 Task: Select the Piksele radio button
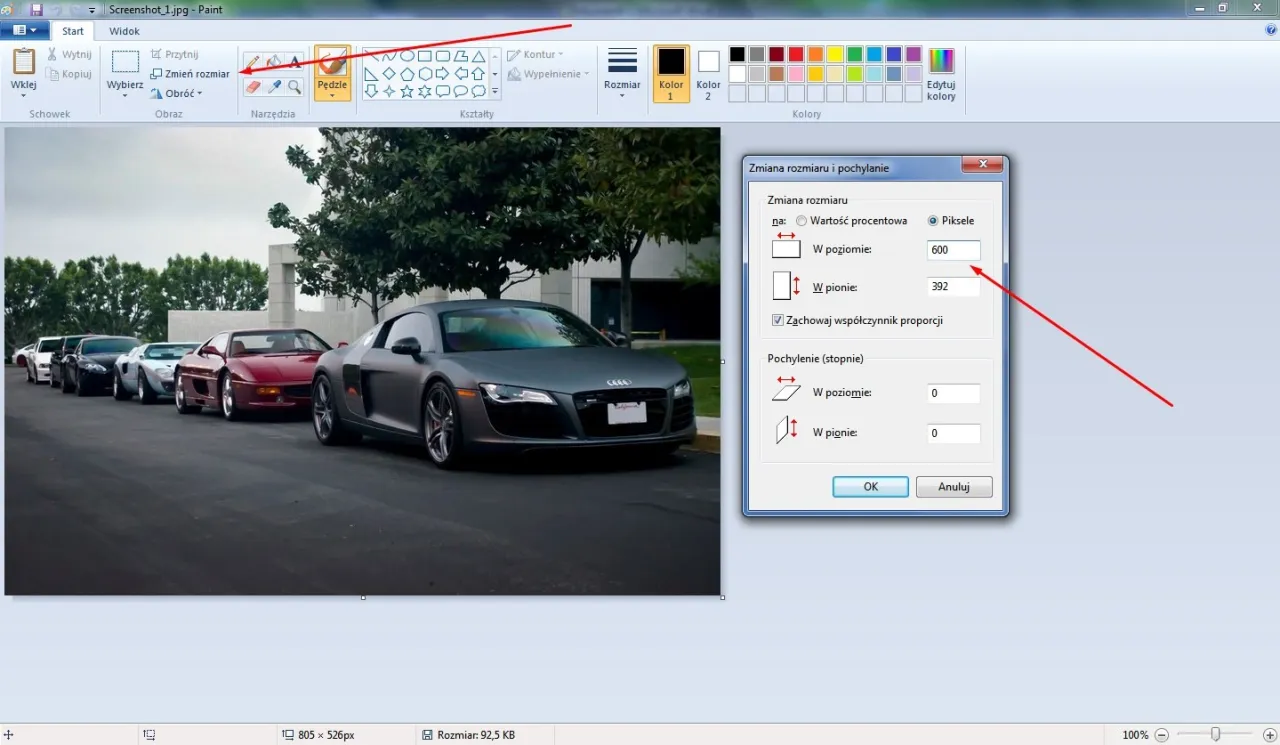[x=934, y=221]
